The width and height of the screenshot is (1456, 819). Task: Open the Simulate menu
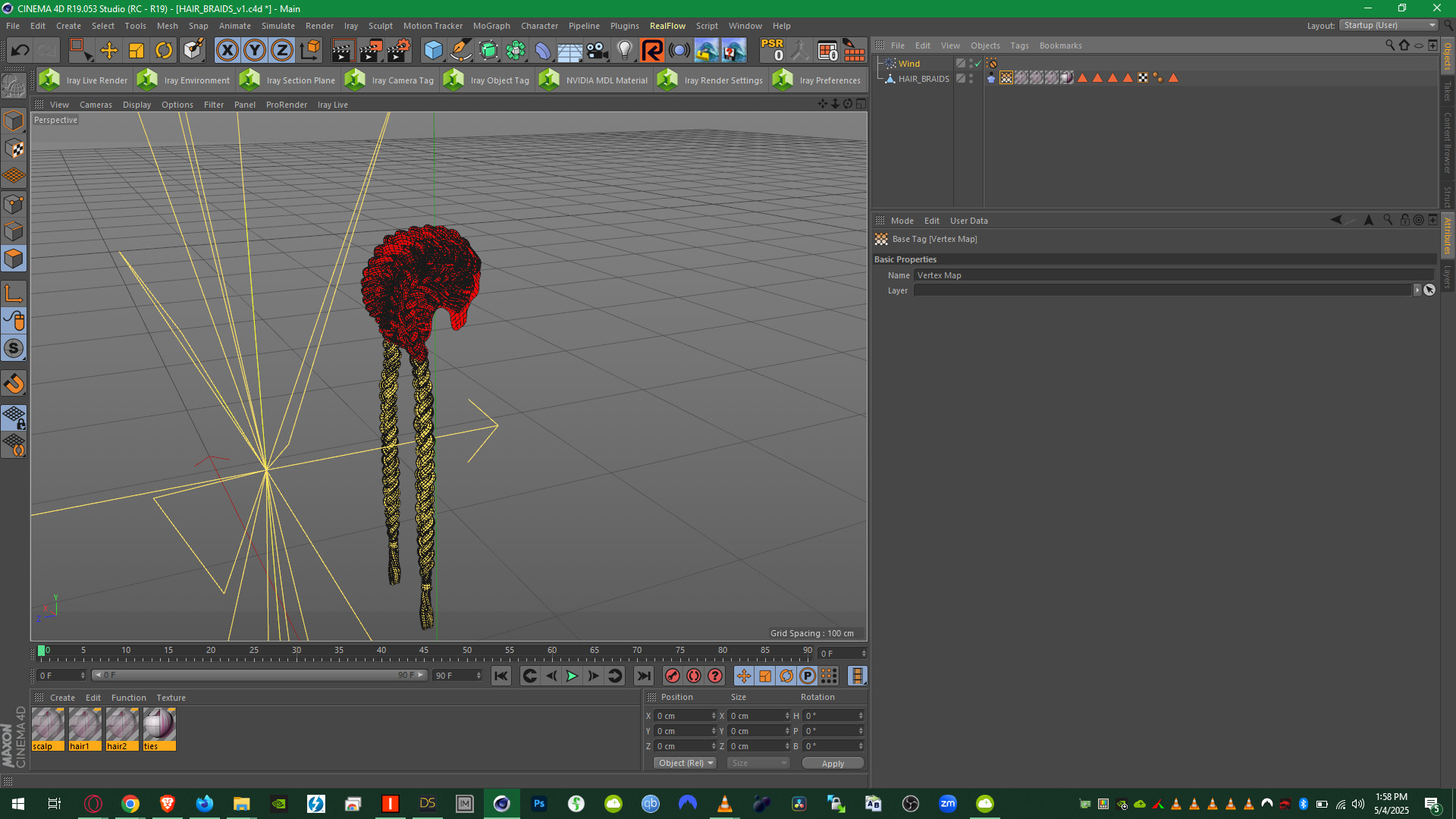click(x=278, y=26)
